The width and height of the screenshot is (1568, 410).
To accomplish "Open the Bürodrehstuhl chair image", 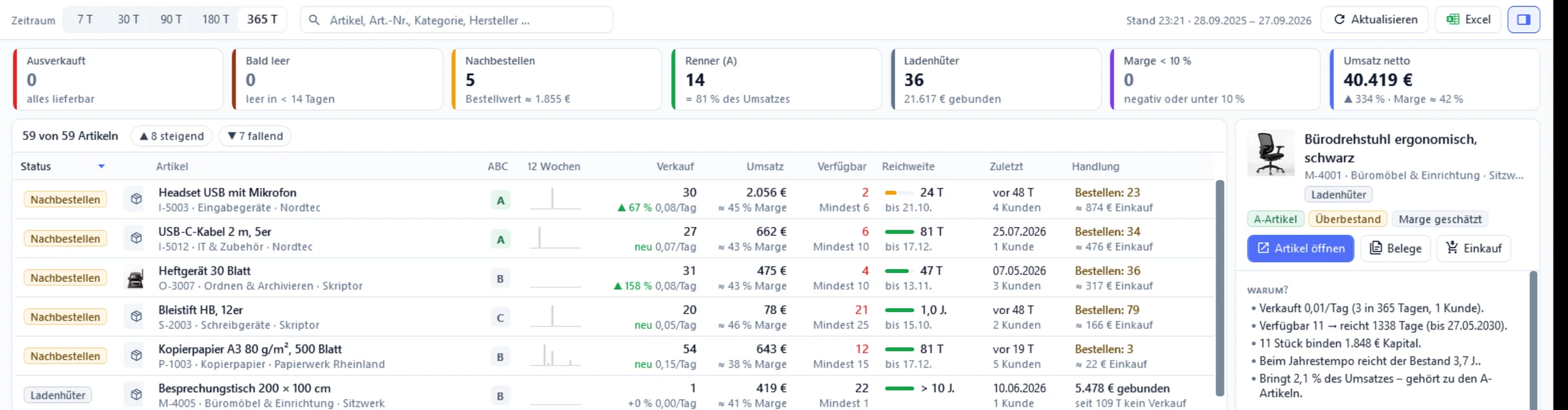I will [1270, 153].
